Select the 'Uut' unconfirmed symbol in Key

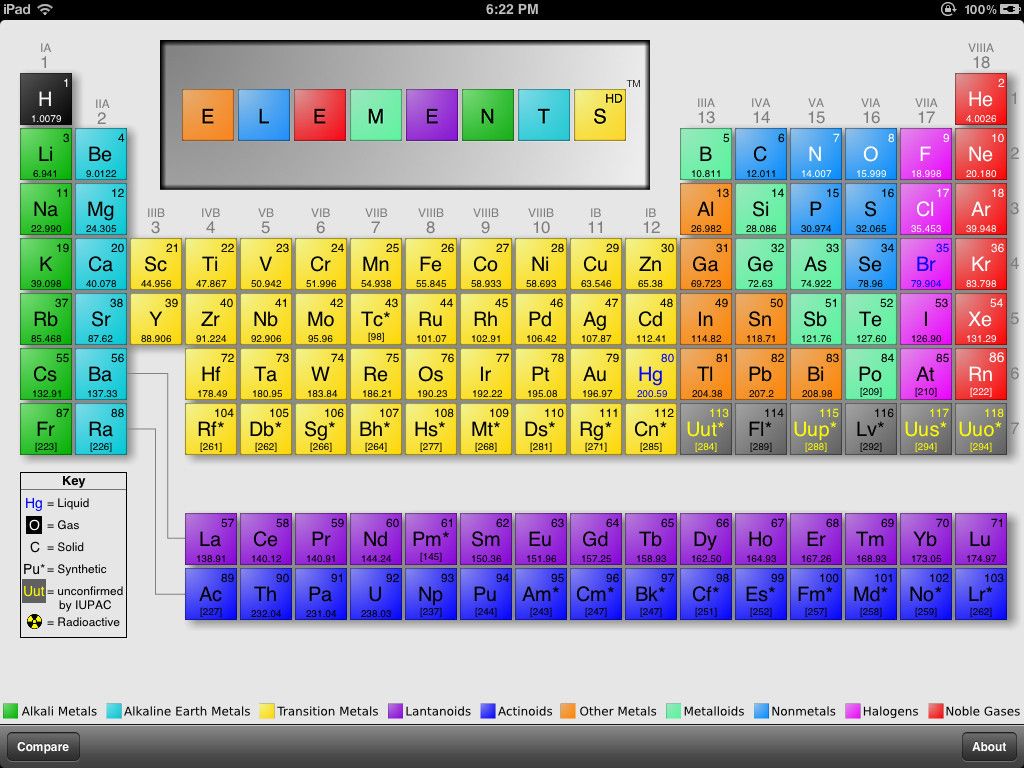pyautogui.click(x=33, y=591)
